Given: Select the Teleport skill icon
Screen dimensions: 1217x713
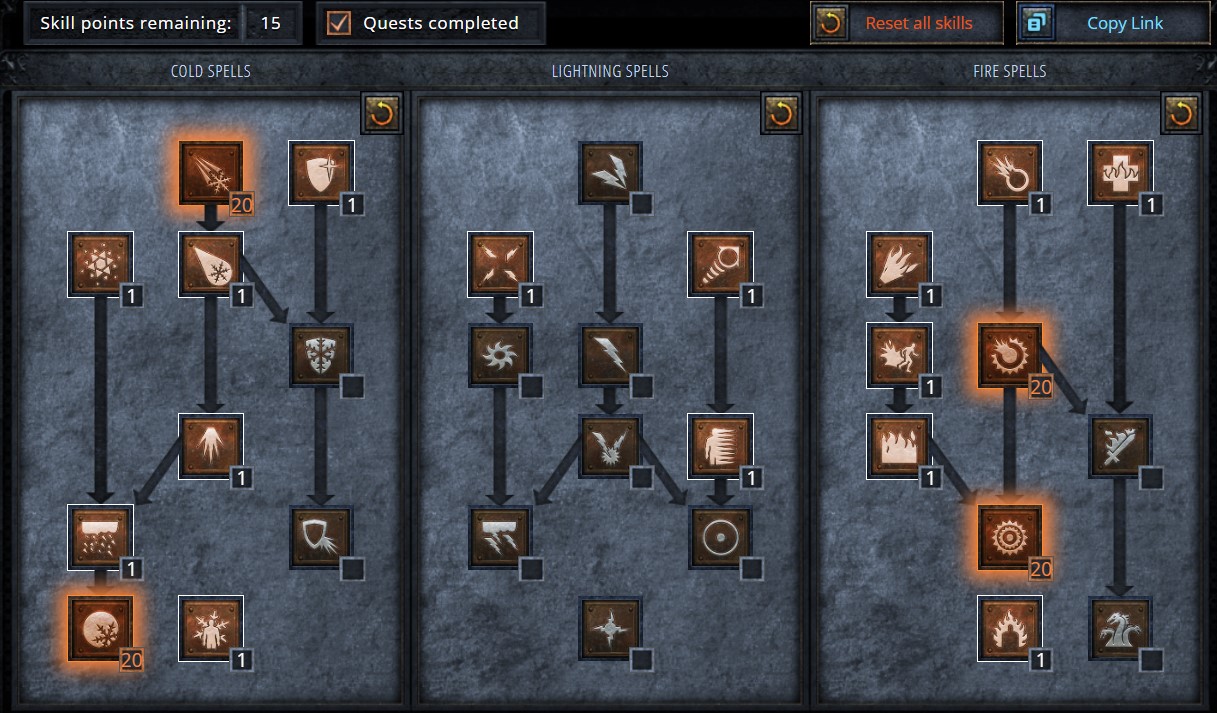Looking at the screenshot, I should point(720,446).
